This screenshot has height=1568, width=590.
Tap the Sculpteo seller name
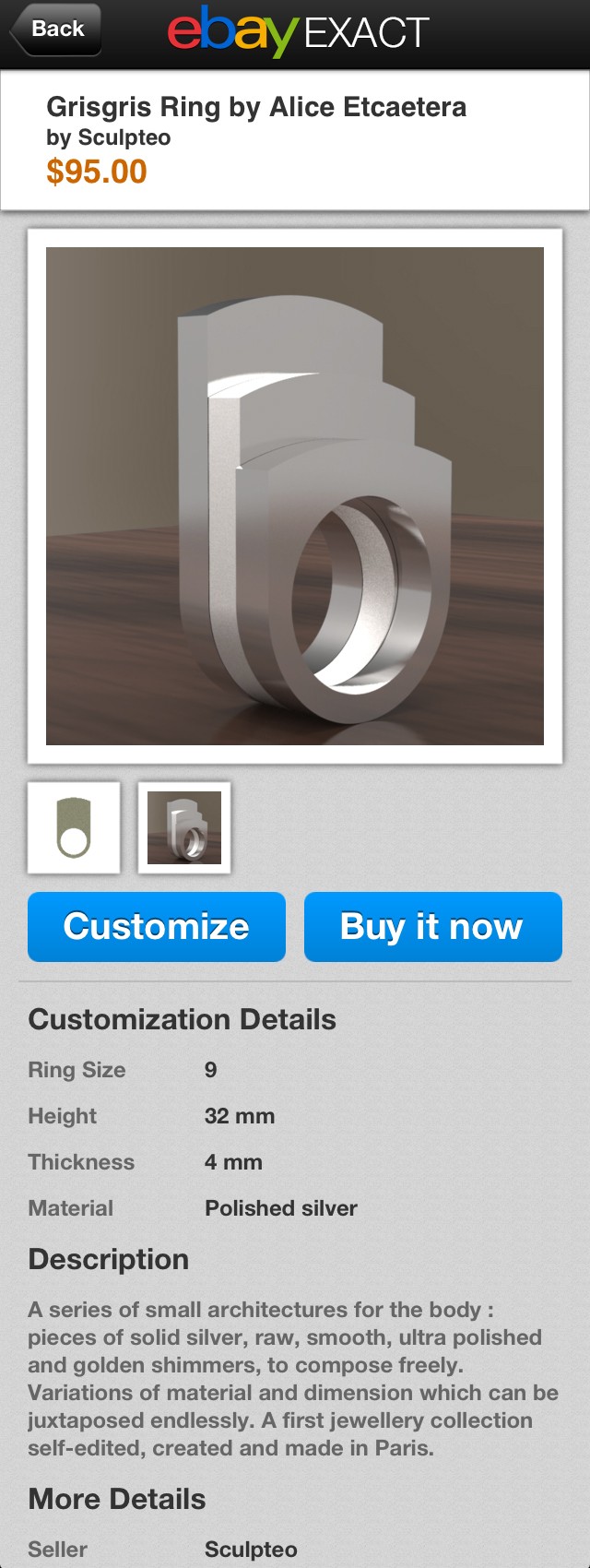click(251, 1550)
